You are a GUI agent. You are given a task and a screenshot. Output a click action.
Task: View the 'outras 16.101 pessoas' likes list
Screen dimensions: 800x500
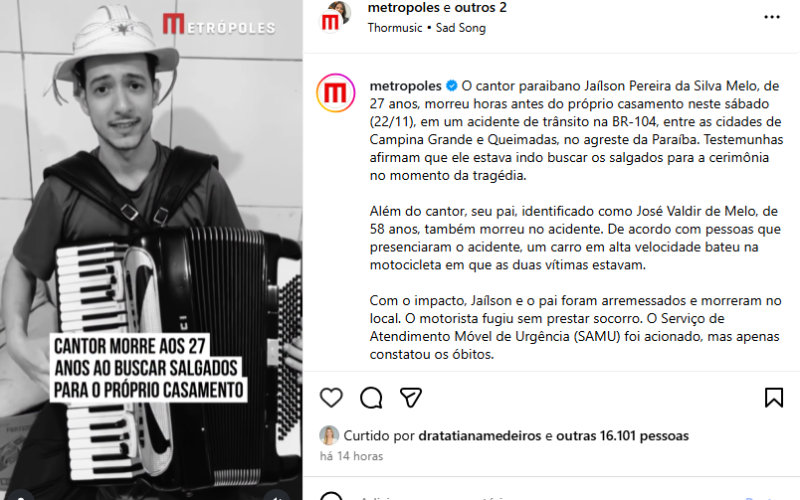[622, 436]
